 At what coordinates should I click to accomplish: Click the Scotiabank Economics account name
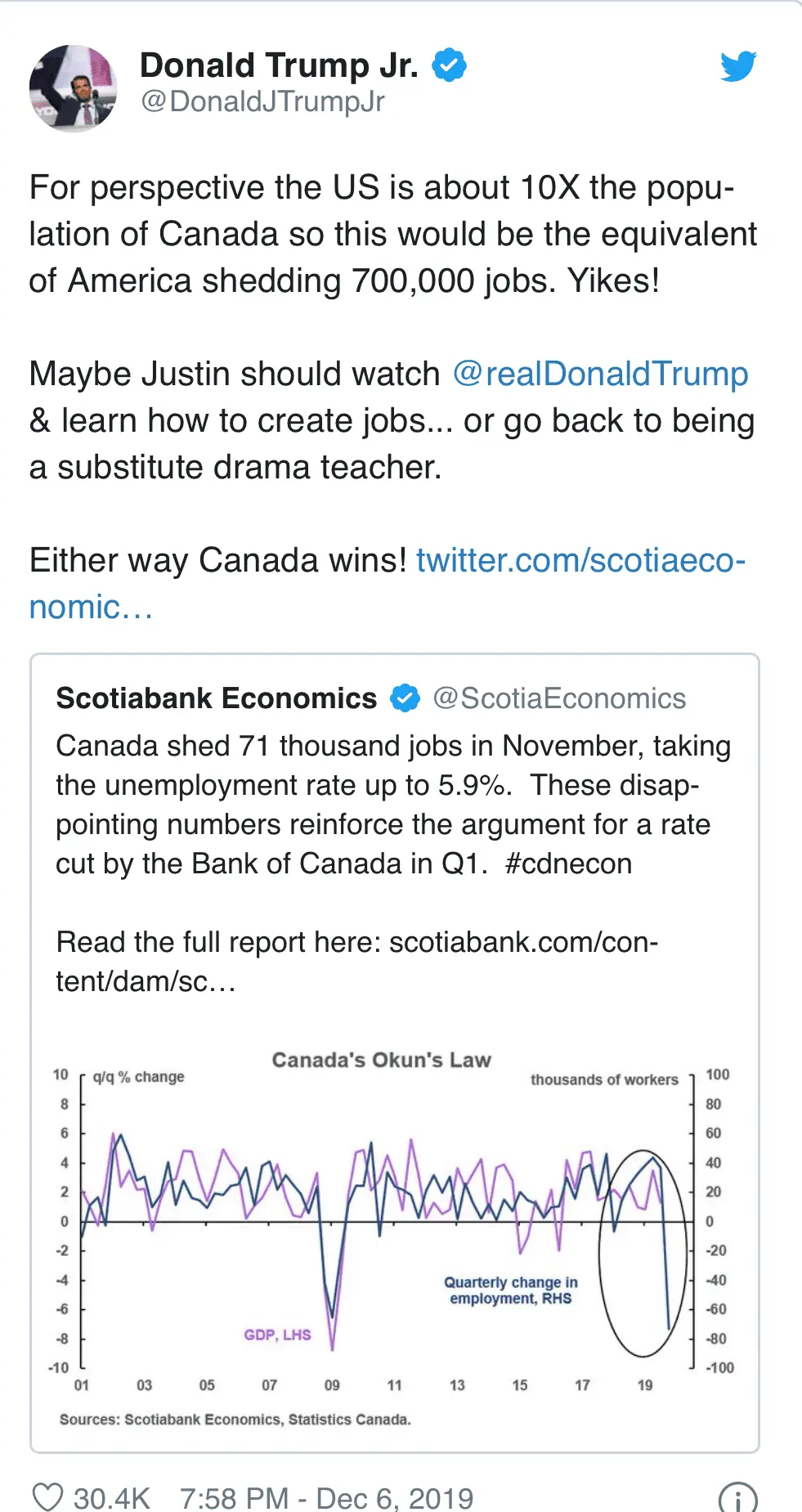pos(217,698)
